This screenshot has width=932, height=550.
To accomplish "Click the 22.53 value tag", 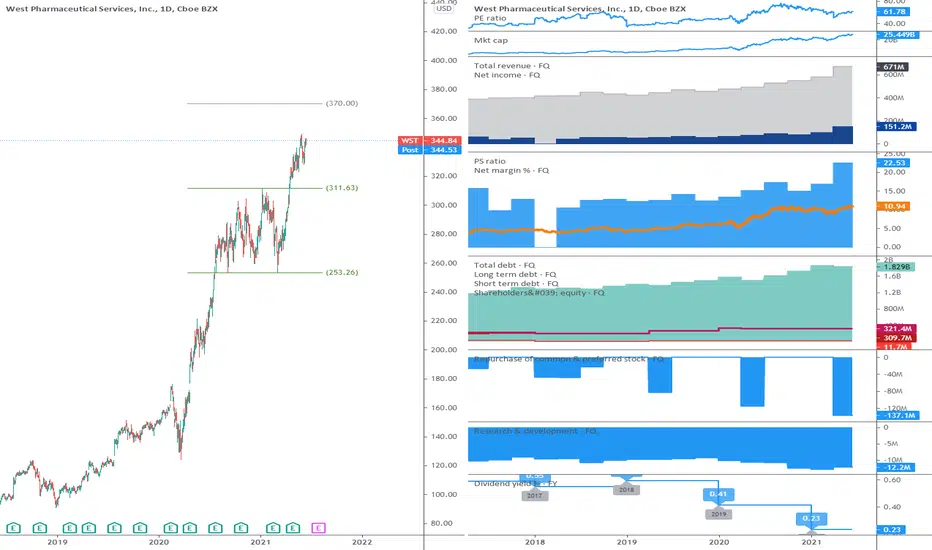I will pyautogui.click(x=894, y=163).
